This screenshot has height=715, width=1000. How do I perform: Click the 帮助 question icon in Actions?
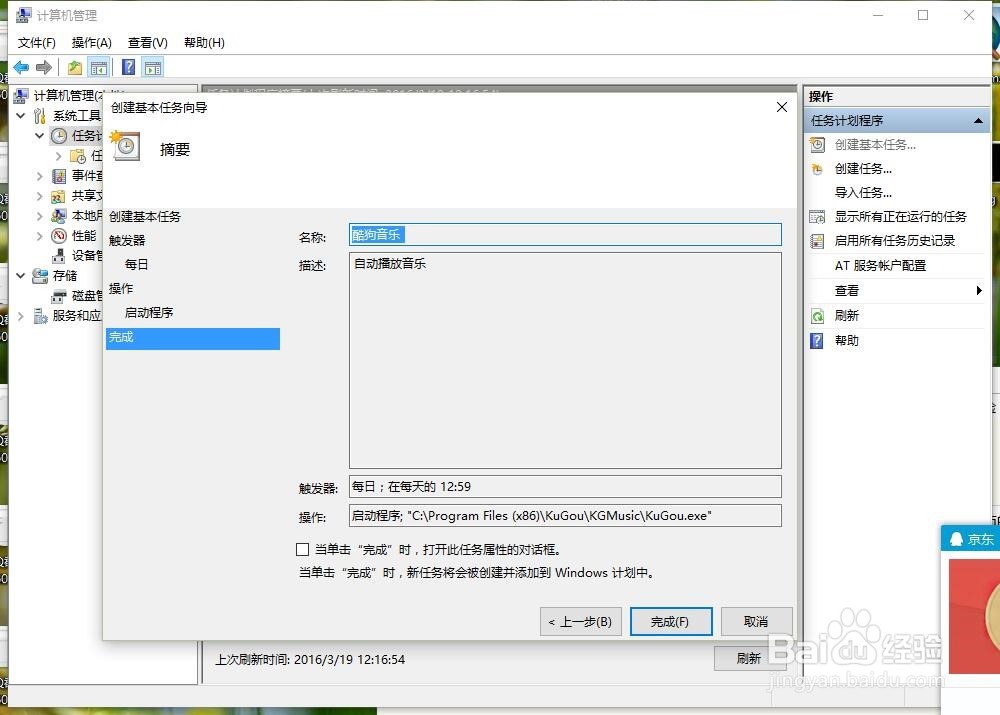pyautogui.click(x=817, y=341)
